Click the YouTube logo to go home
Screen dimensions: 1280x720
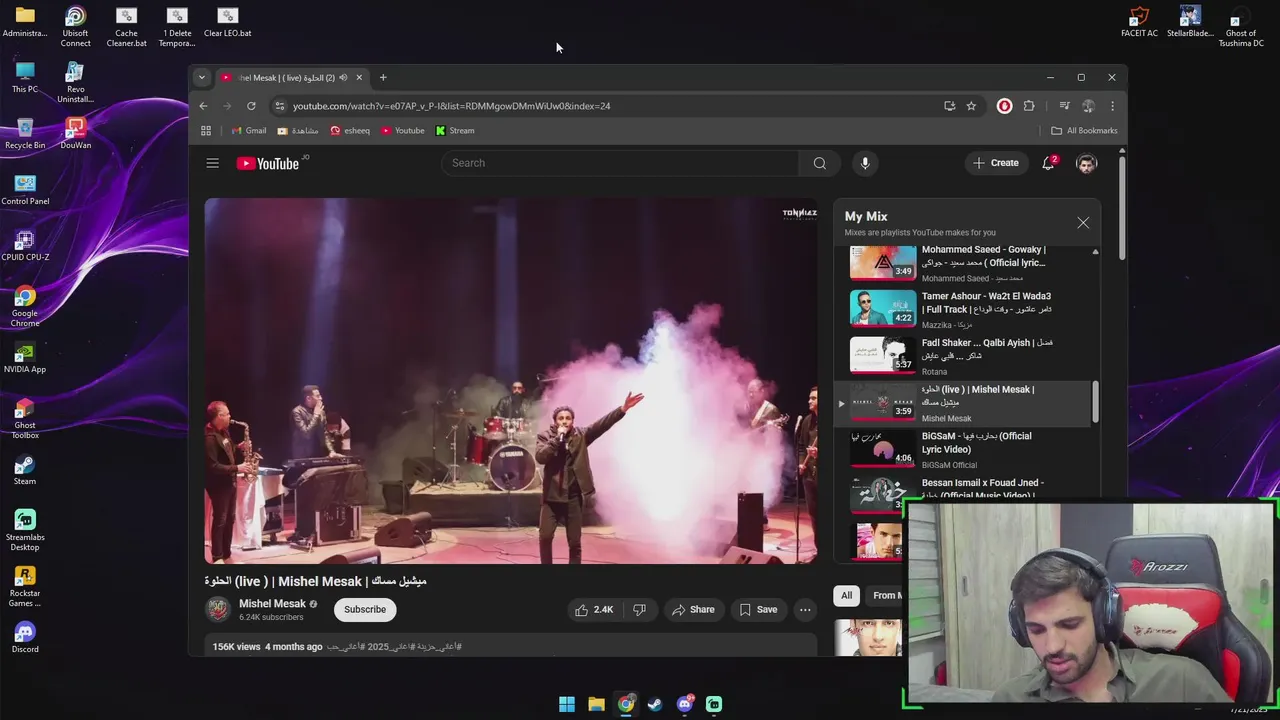click(268, 163)
